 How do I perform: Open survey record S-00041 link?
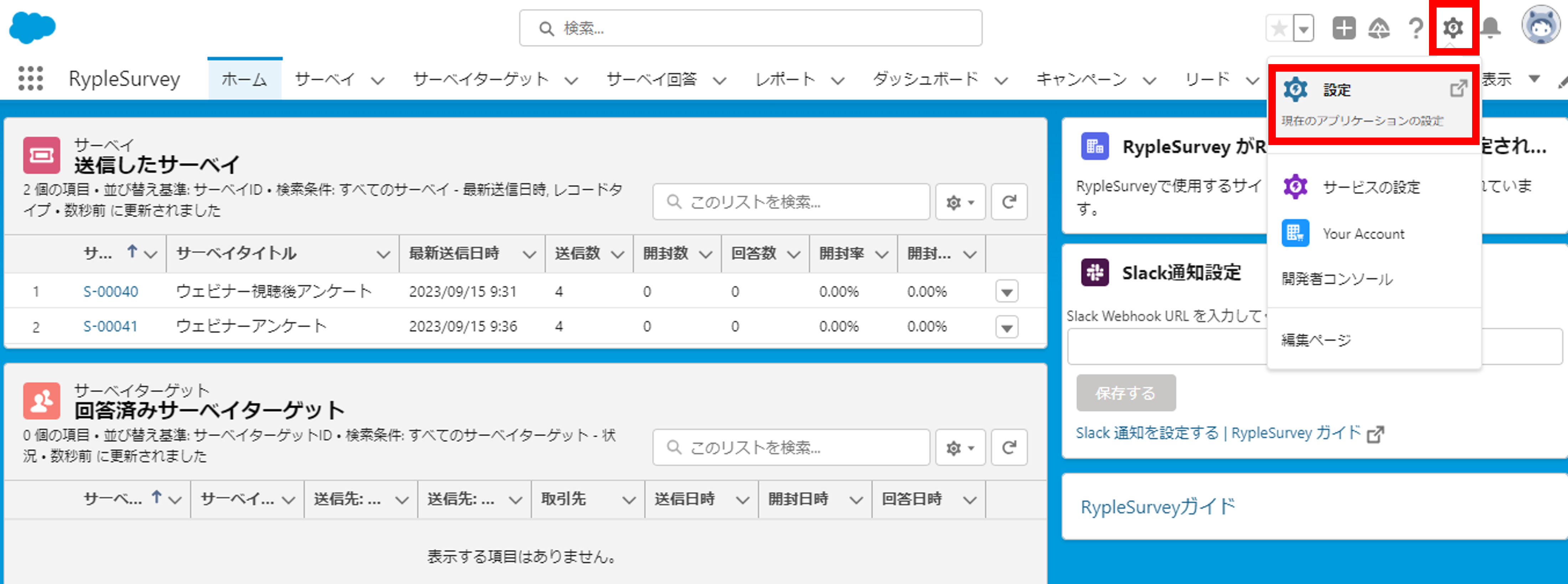110,327
